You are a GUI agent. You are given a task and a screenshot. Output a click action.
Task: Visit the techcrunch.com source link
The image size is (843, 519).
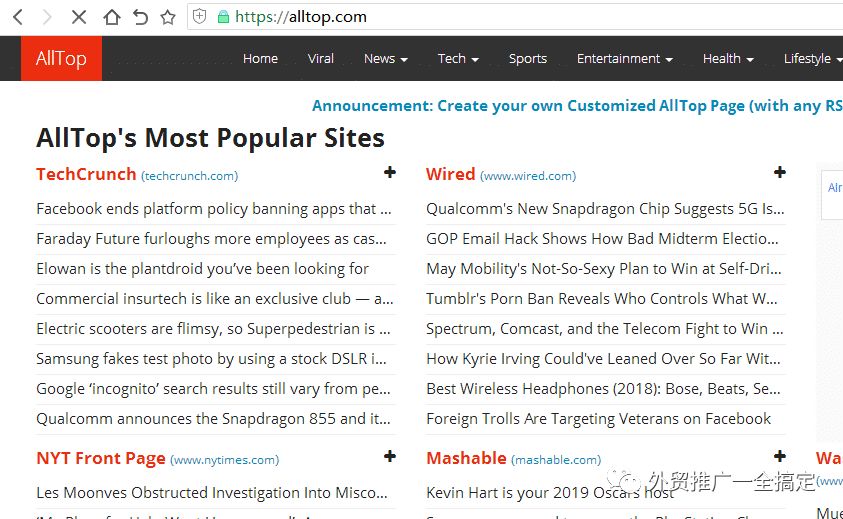click(190, 176)
